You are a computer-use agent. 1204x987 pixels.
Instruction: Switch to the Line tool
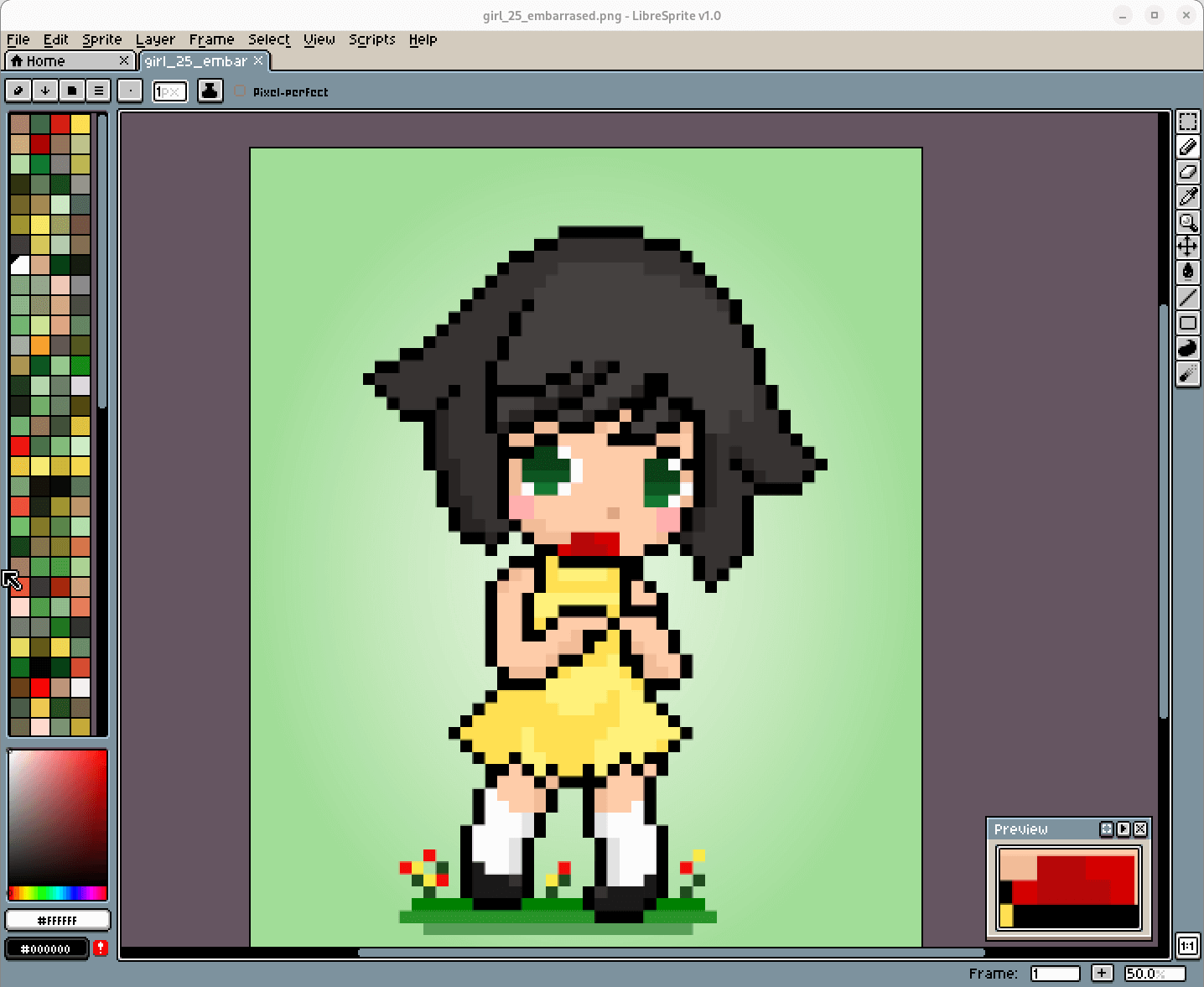coord(1187,298)
